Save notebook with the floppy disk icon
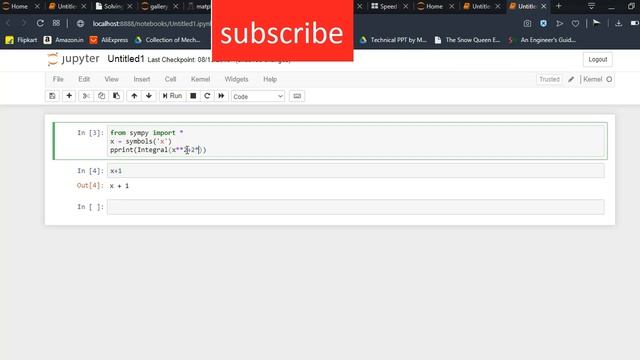The width and height of the screenshot is (640, 360). click(52, 96)
